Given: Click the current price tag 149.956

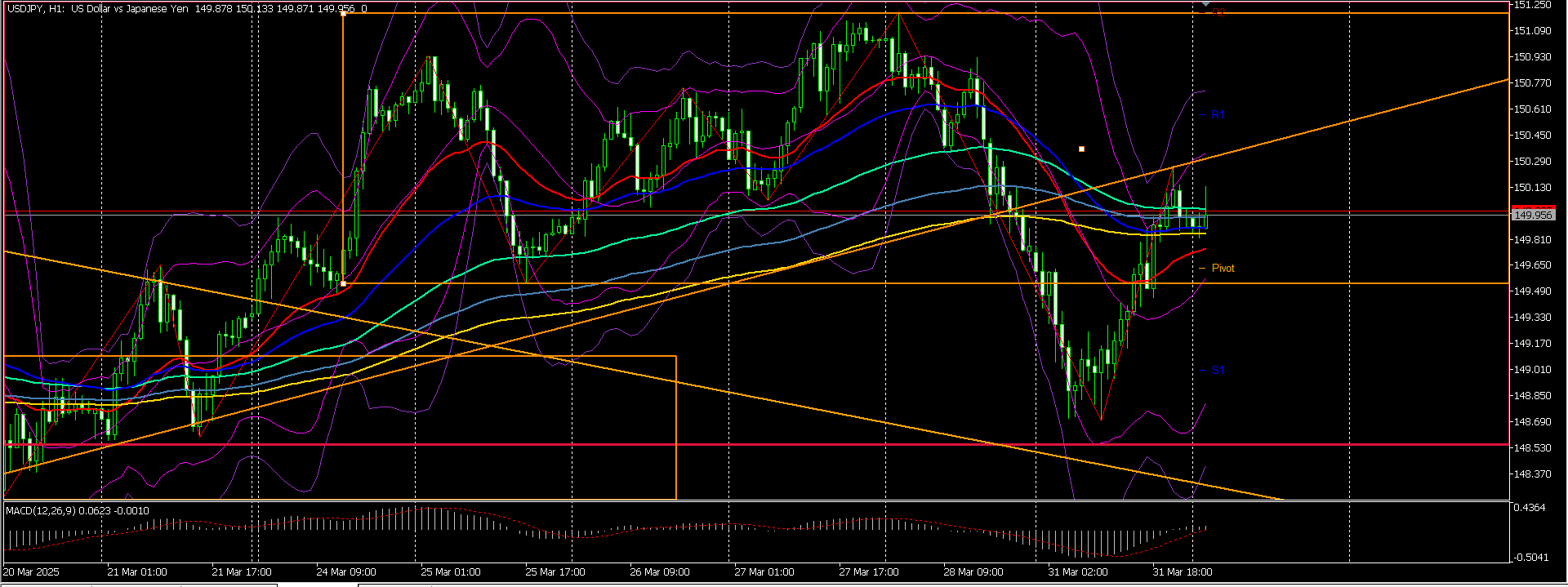Looking at the screenshot, I should [x=1532, y=215].
